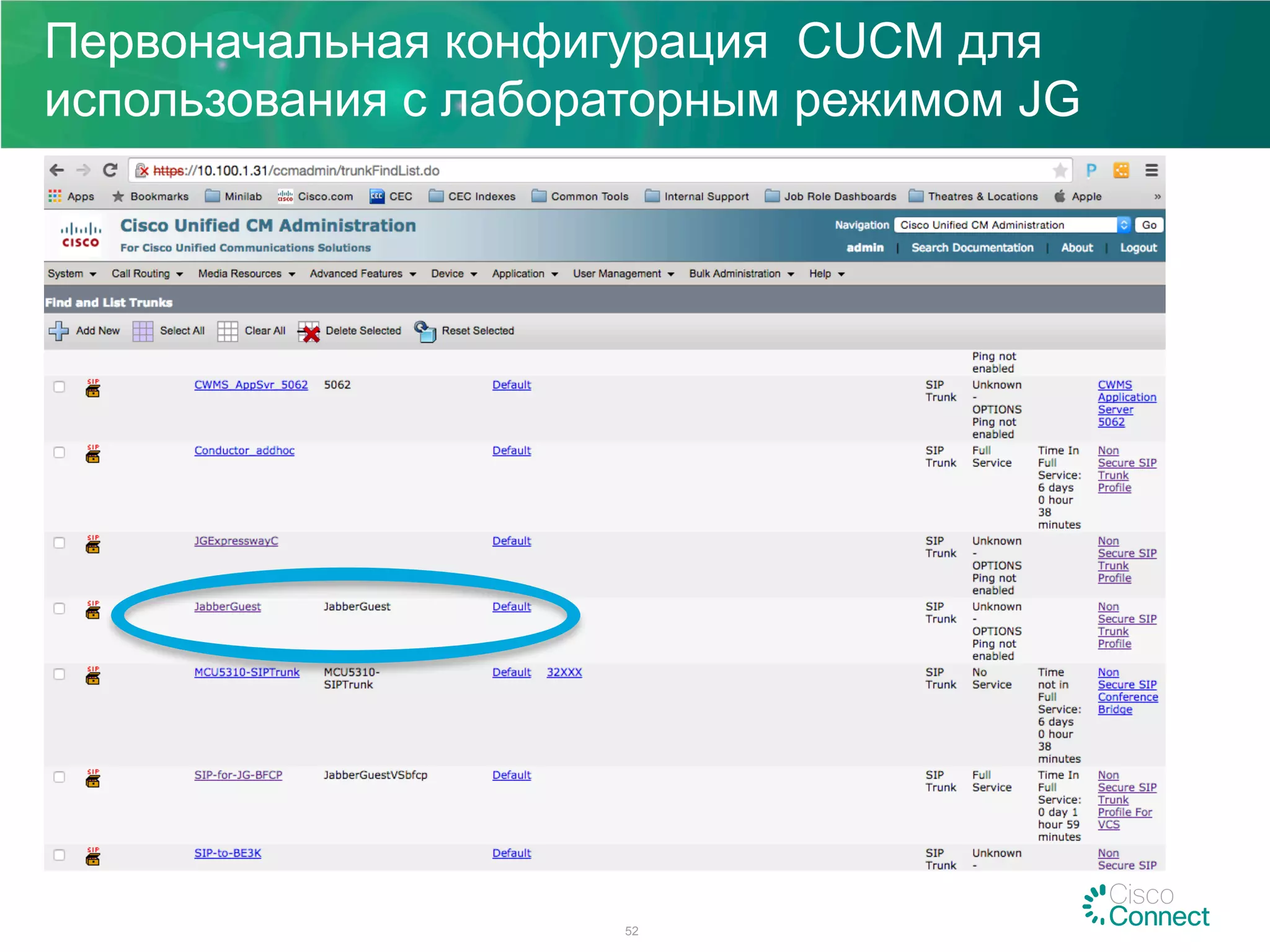The image size is (1270, 952).
Task: Open Job Role Dashboards bookmark folder
Action: pos(831,196)
